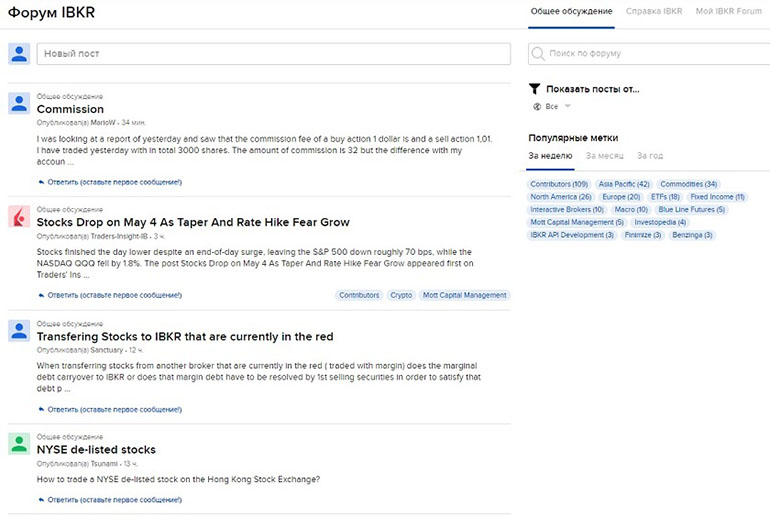
Task: Switch to the Общее обсуждение tab
Action: coord(571,11)
